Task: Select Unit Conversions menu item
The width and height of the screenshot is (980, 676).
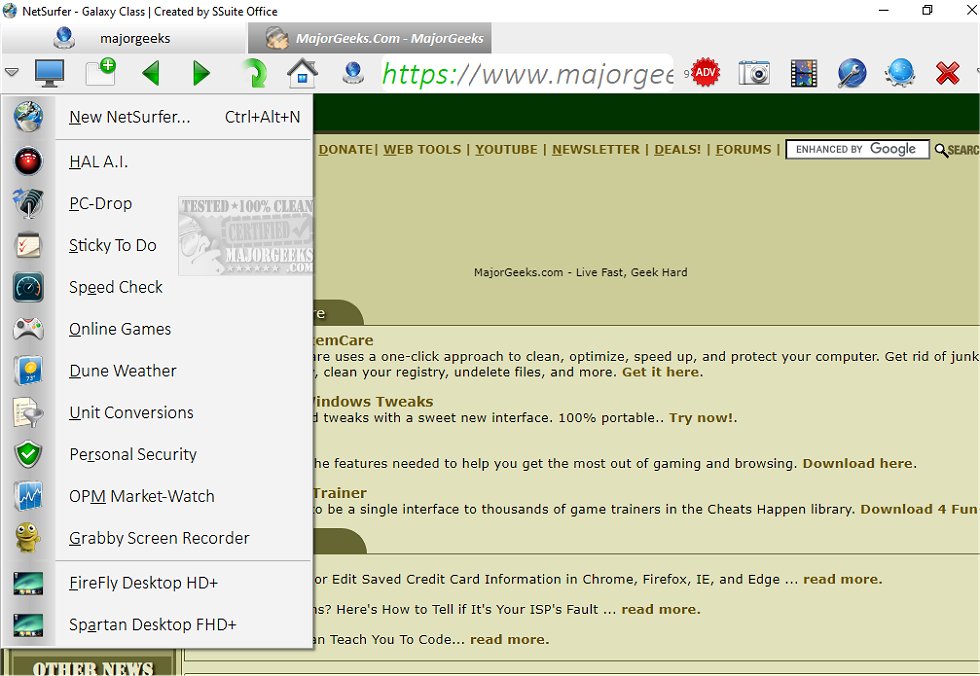Action: [x=184, y=413]
